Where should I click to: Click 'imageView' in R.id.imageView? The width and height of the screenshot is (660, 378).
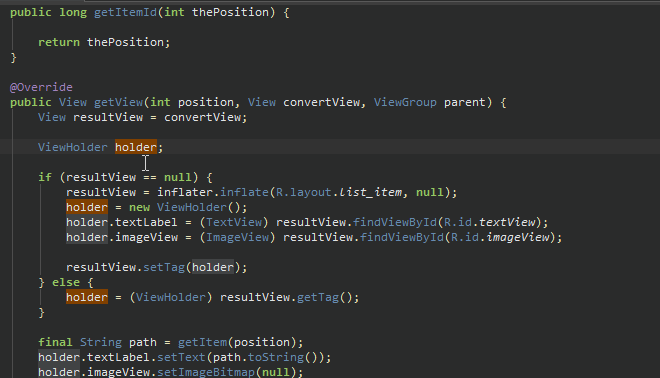click(x=518, y=237)
